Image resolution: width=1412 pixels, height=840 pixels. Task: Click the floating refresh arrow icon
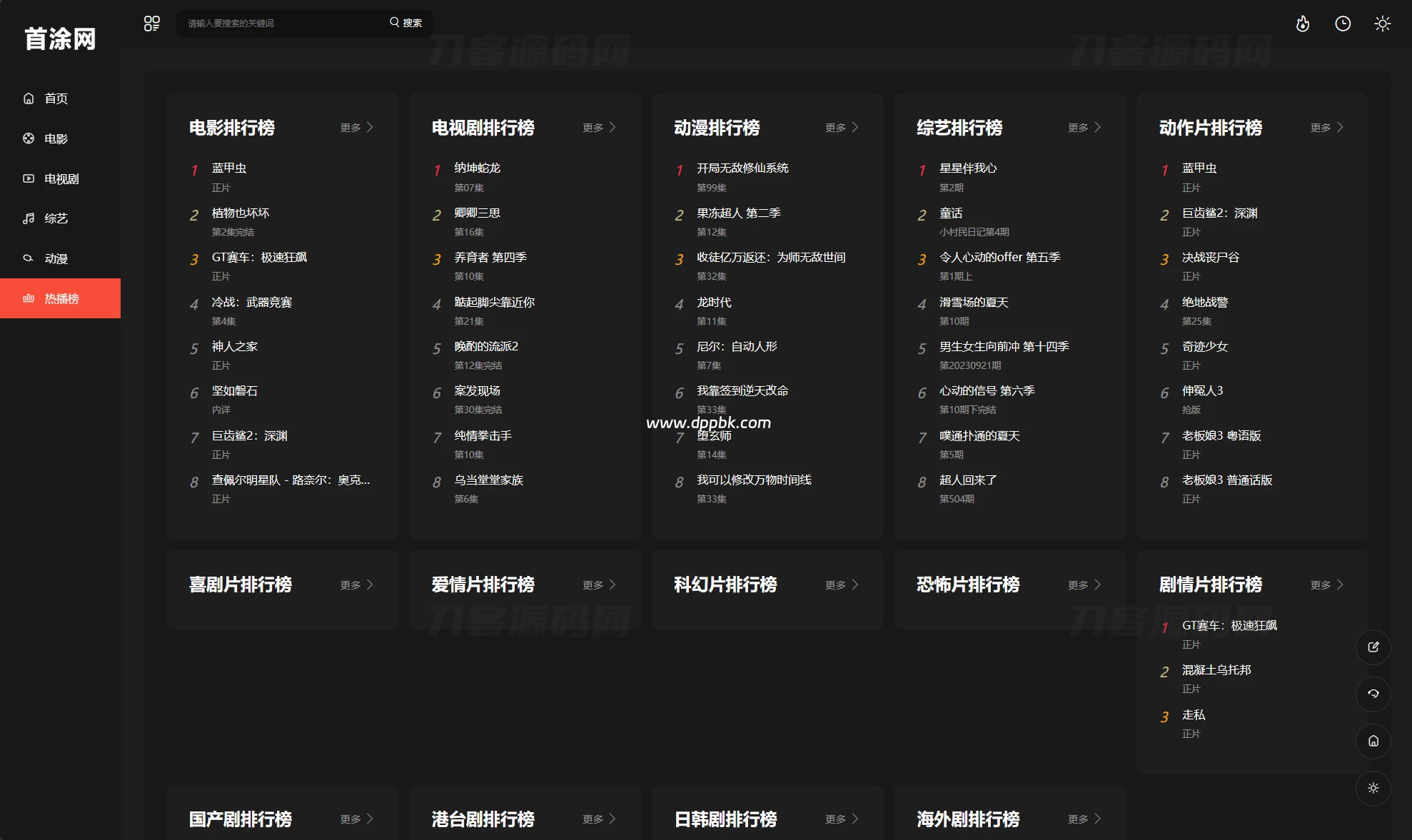tap(1373, 694)
